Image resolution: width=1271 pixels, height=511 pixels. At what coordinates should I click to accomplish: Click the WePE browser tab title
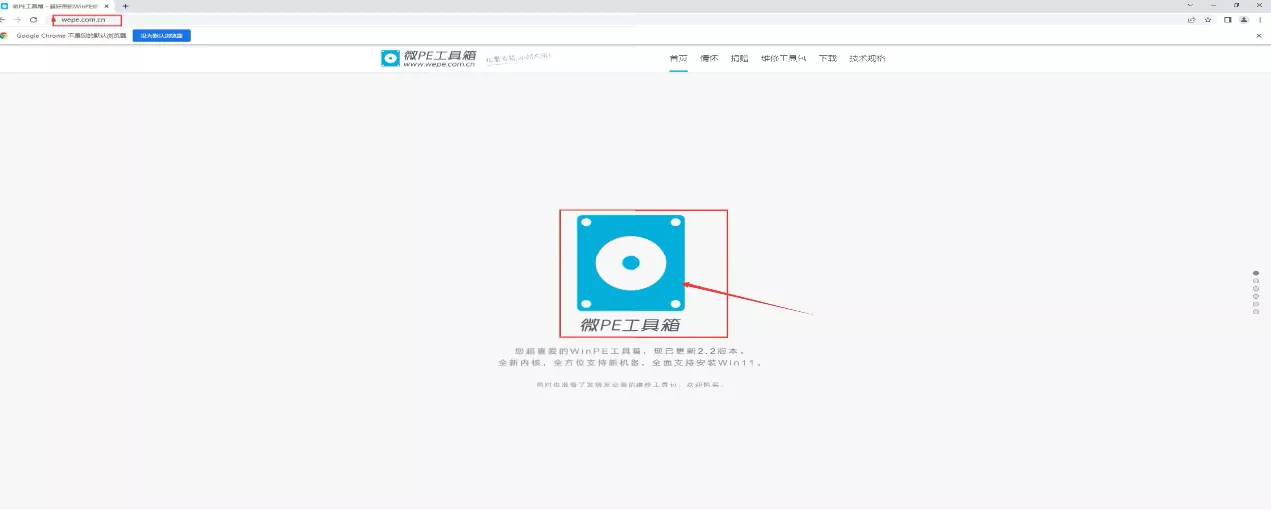point(55,6)
